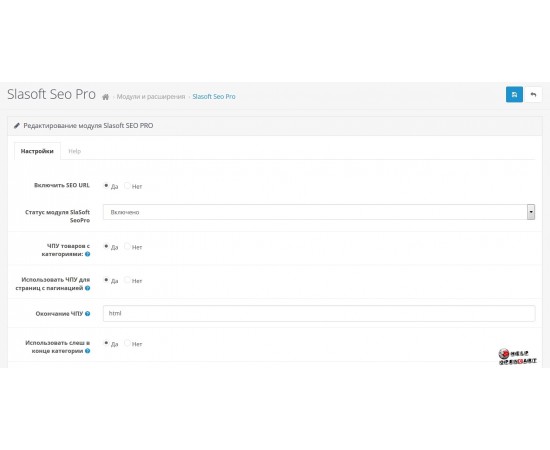
Task: Open the Статус модуля SlaSoft SeoPro dropdown
Action: 319,212
